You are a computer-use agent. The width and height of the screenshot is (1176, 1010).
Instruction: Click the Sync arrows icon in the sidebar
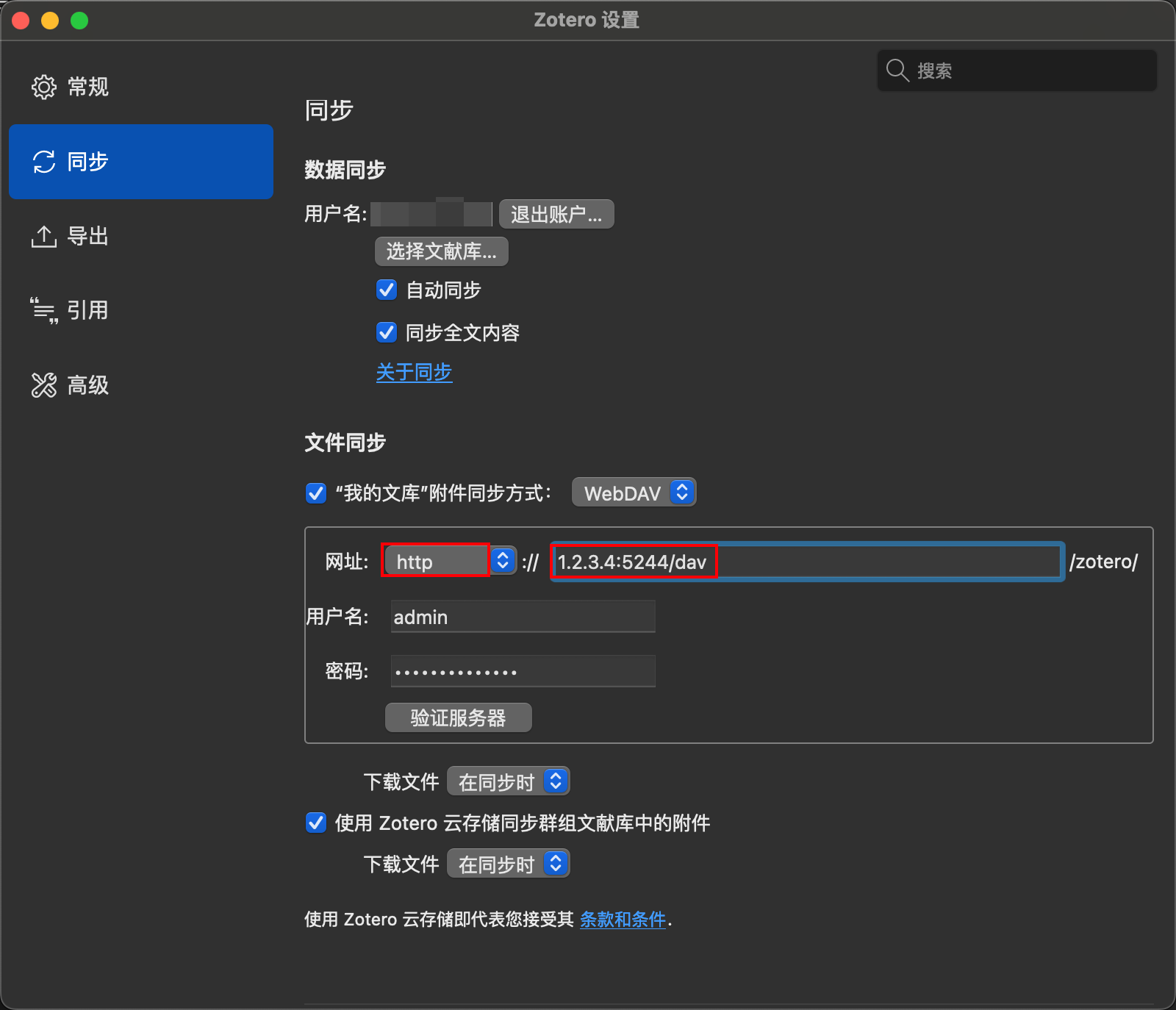coord(43,162)
